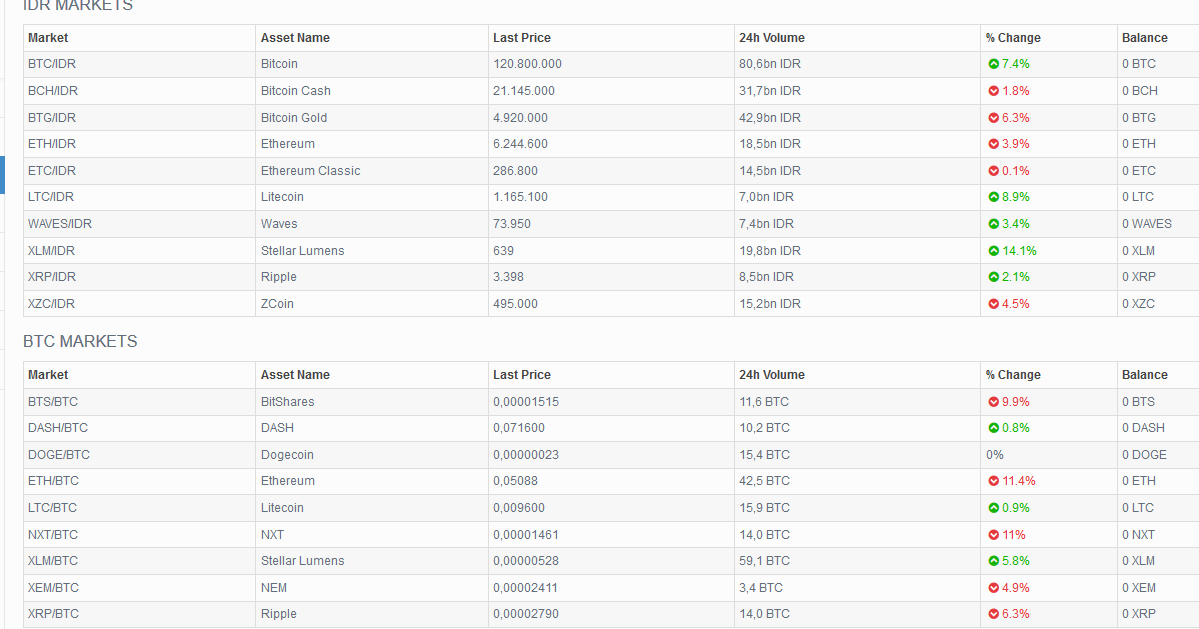Open the BCH/IDR market

click(53, 91)
